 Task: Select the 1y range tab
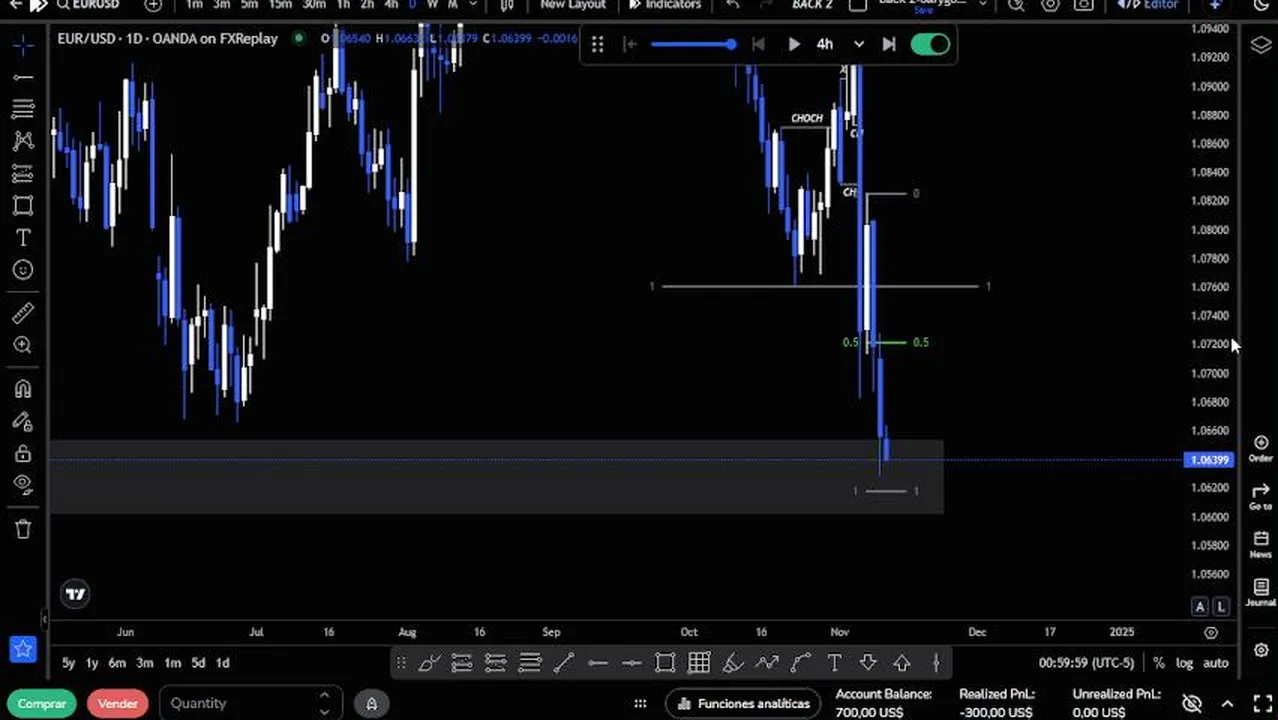tap(92, 663)
